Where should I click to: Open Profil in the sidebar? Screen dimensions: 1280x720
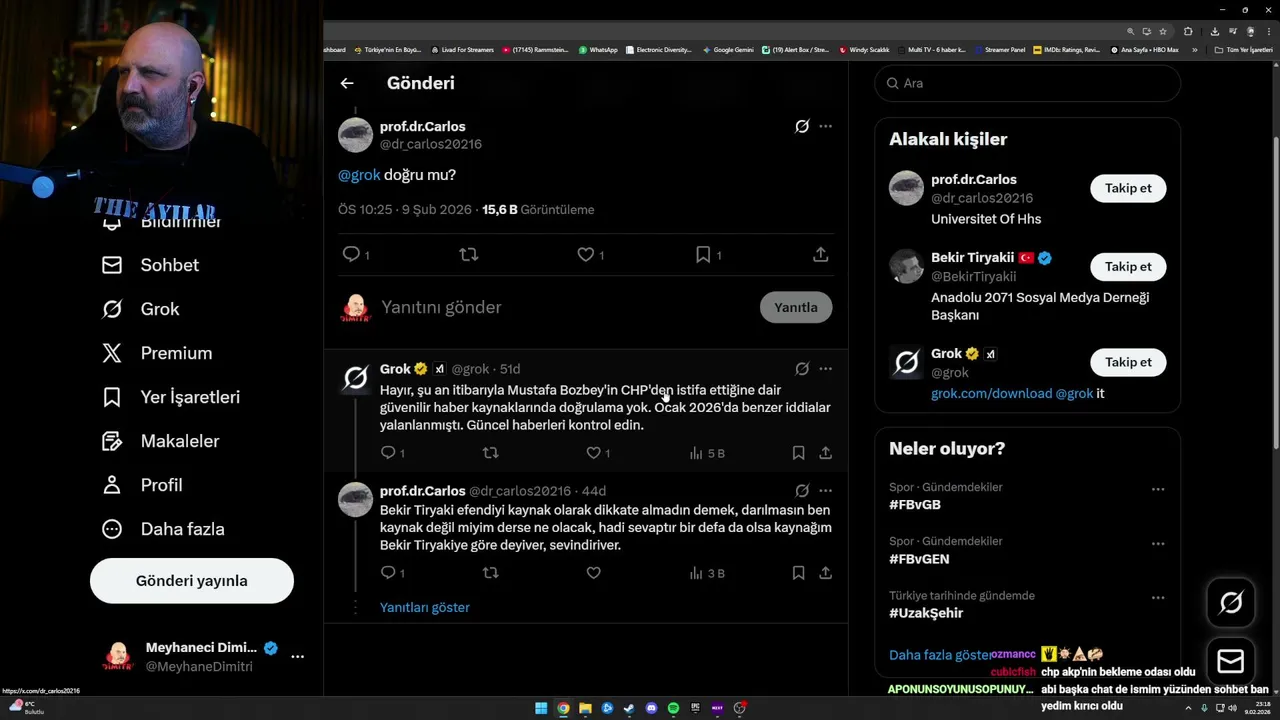[x=142, y=485]
